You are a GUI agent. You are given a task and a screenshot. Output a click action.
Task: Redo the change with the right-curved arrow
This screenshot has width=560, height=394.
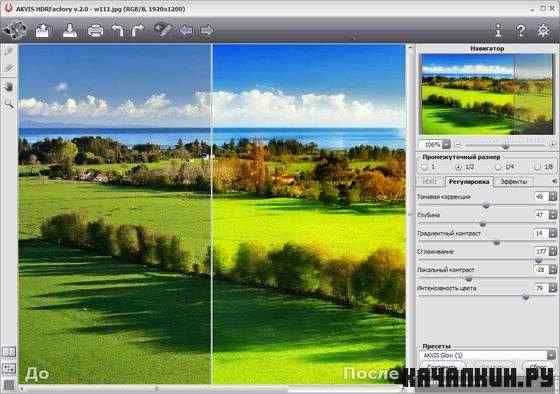138,31
